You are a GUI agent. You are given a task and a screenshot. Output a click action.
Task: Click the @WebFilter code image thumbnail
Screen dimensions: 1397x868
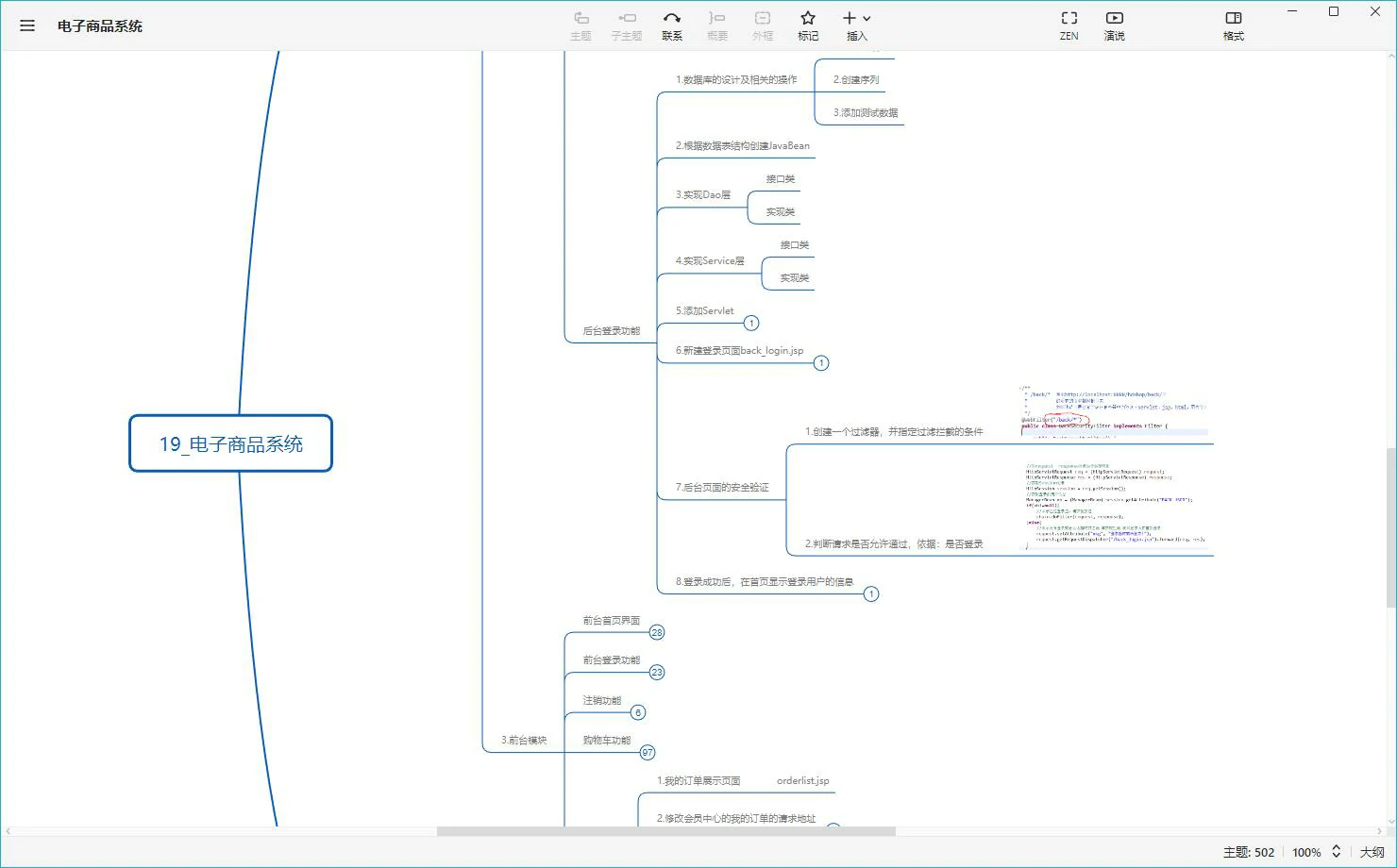click(1114, 411)
